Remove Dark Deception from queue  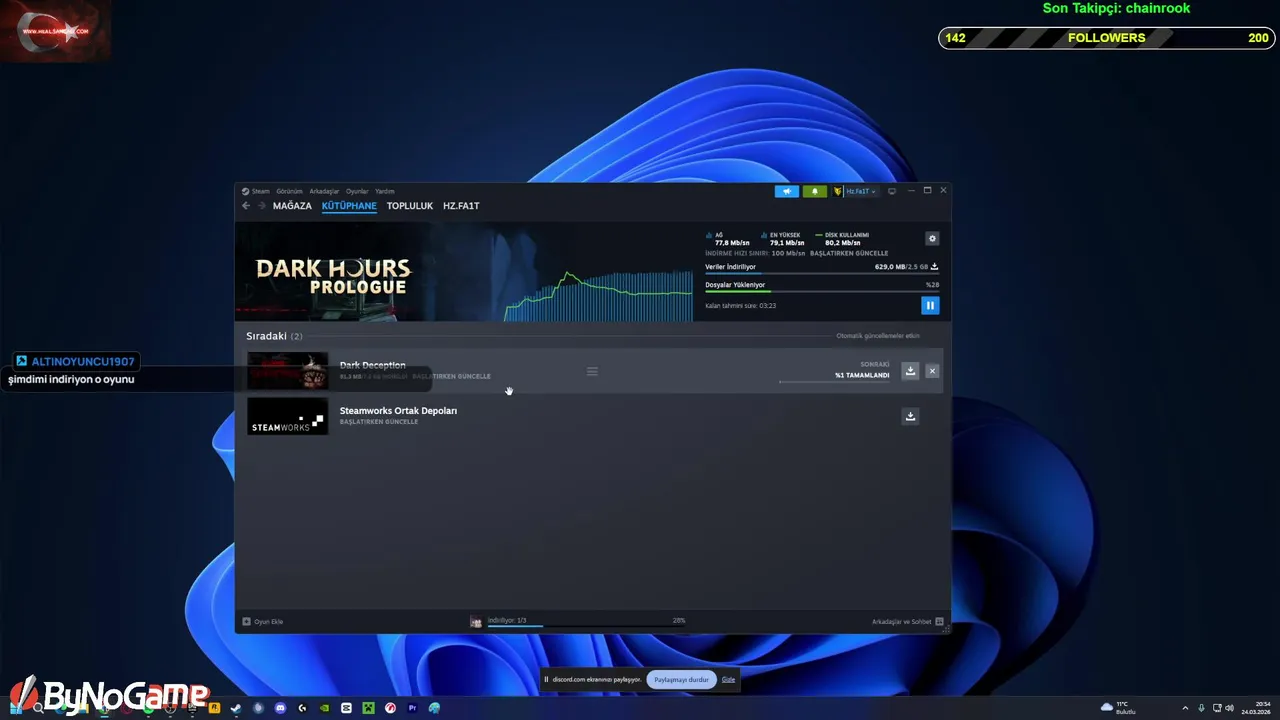coord(932,371)
